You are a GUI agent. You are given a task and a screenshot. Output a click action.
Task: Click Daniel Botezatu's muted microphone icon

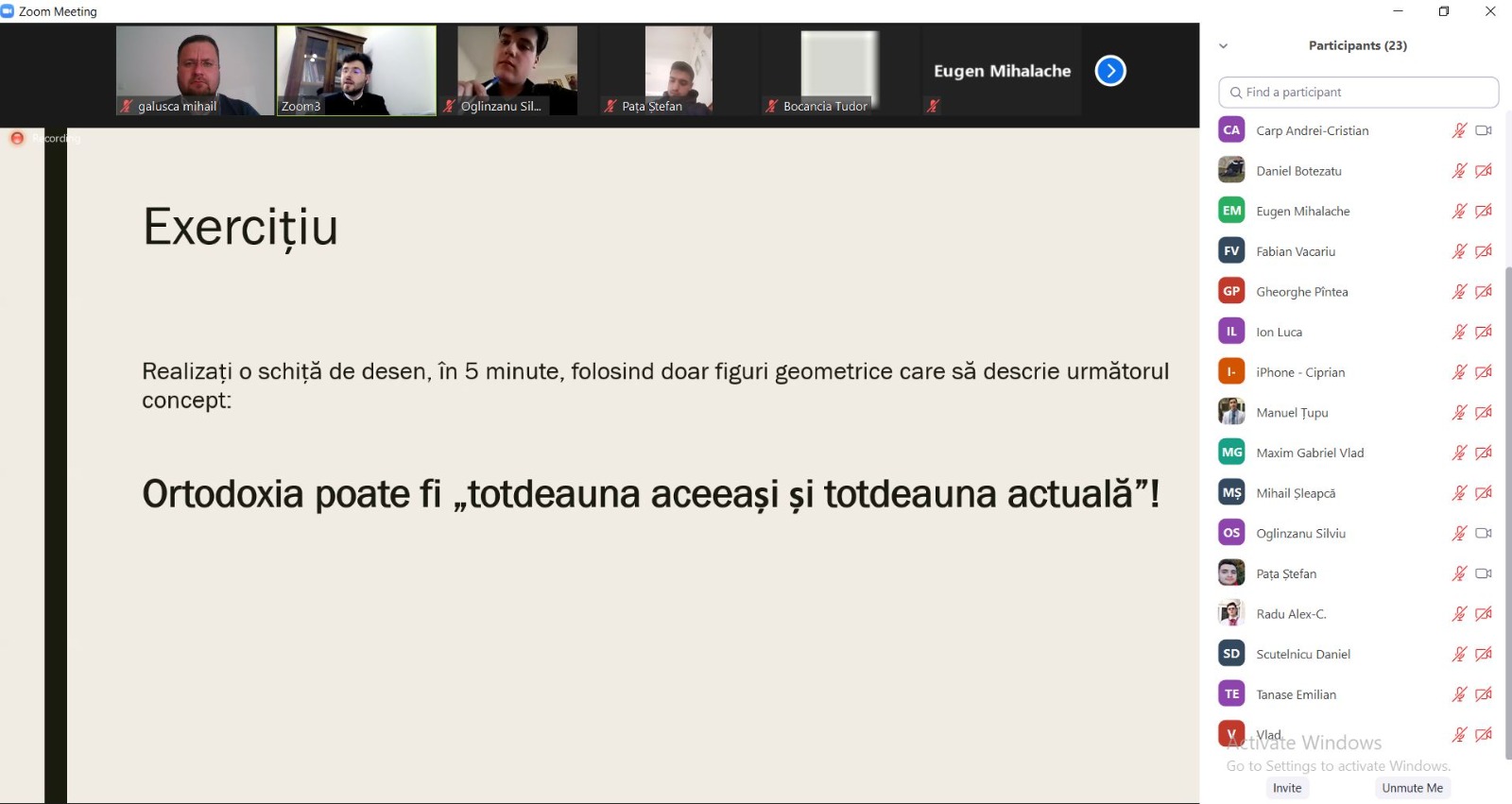click(1459, 171)
